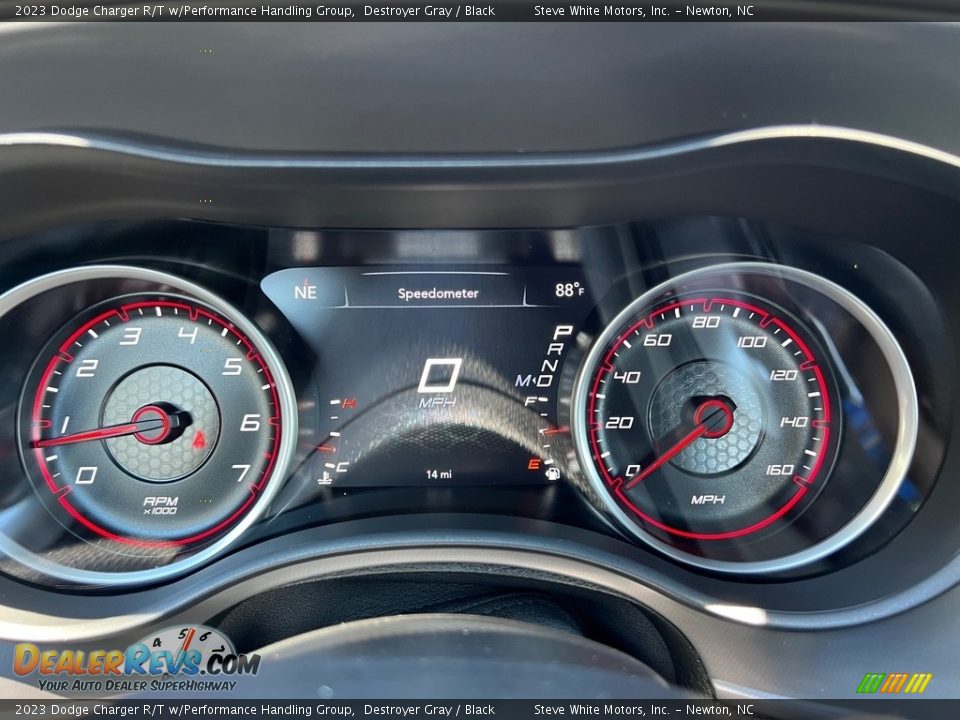Screen dimensions: 960x720
Task: Click the striped colored logo bottom right
Action: click(894, 683)
